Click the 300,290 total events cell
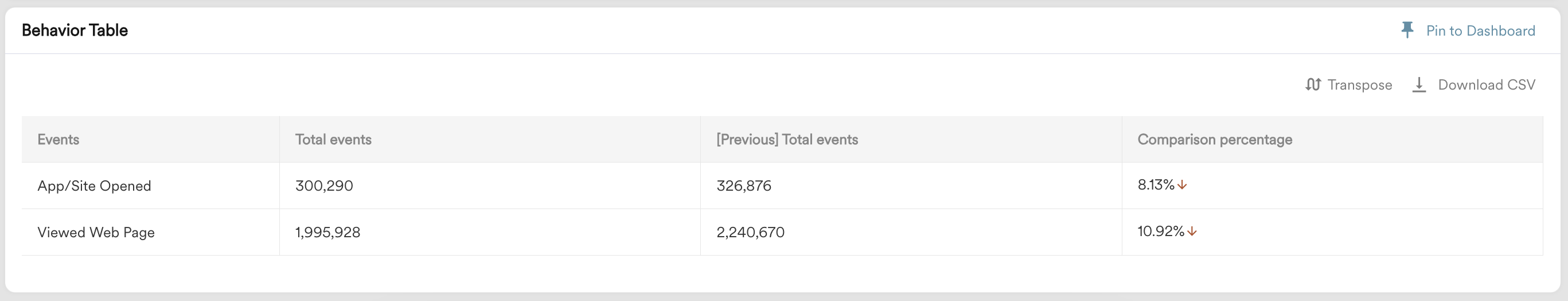Screen dimensions: 1568x301 coord(324,186)
